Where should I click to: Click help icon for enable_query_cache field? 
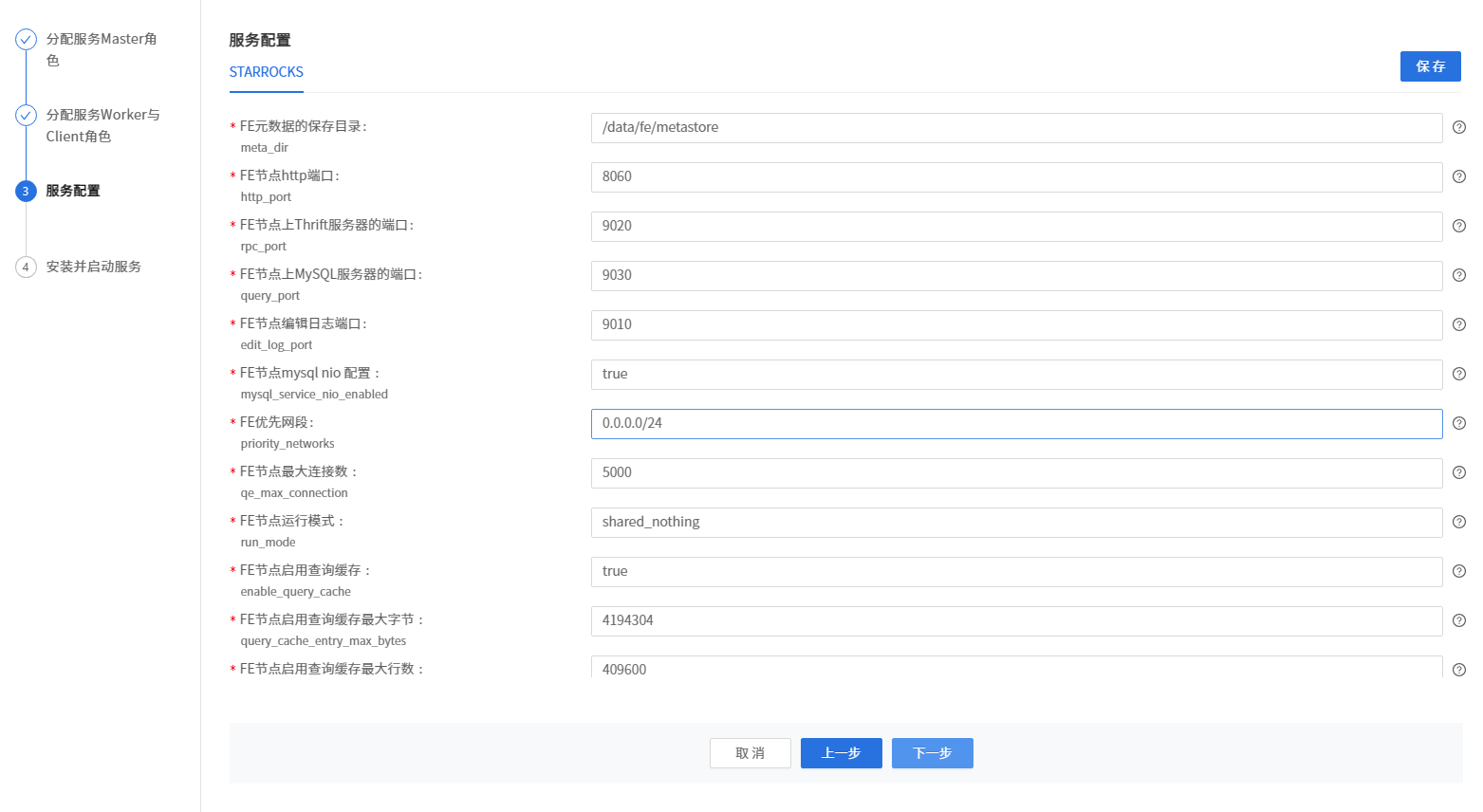tap(1459, 571)
